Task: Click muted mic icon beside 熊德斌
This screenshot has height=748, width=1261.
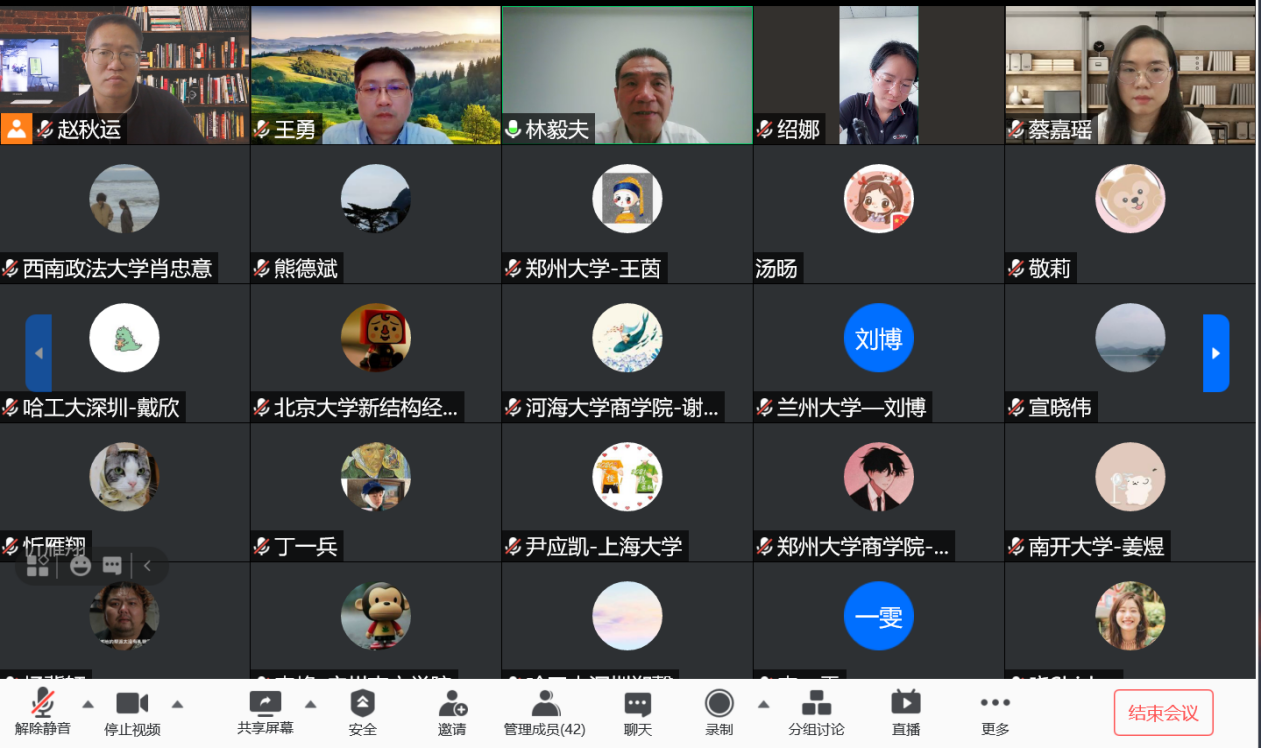Action: click(262, 269)
